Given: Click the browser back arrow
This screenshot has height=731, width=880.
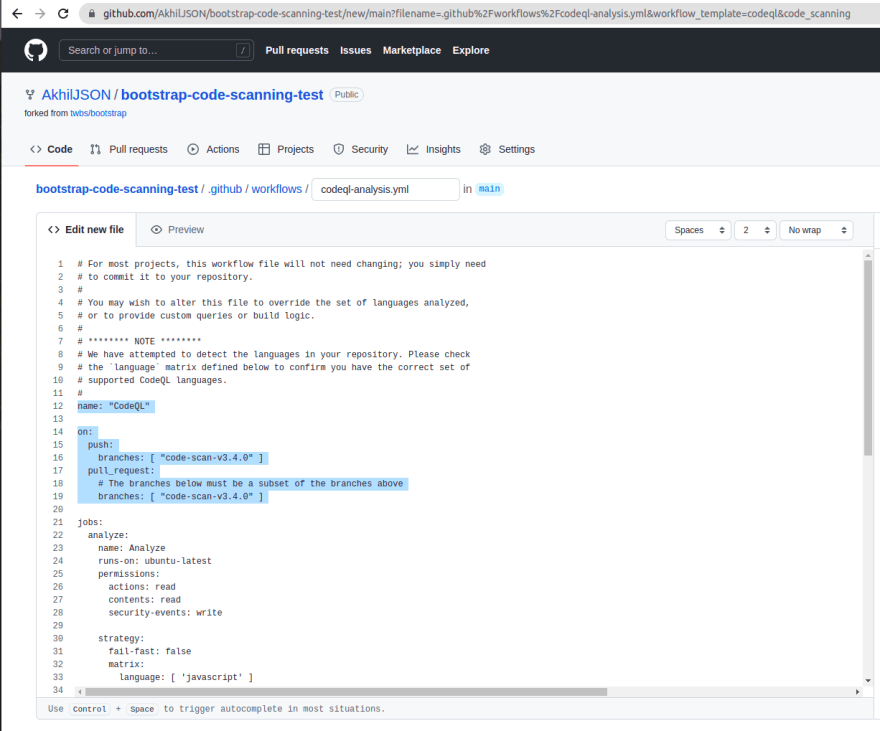Looking at the screenshot, I should [17, 13].
